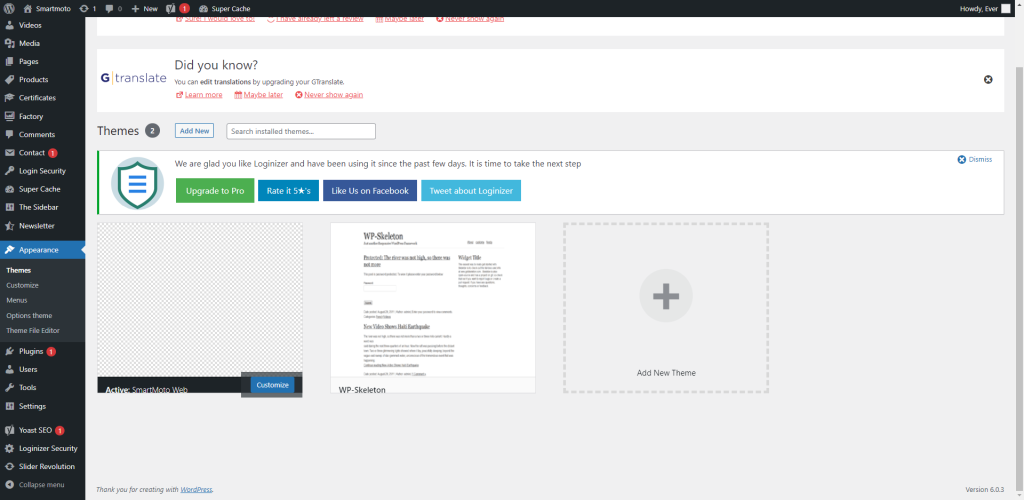This screenshot has width=1024, height=500.
Task: Open the Factory sidebar icon
Action: tap(9, 116)
